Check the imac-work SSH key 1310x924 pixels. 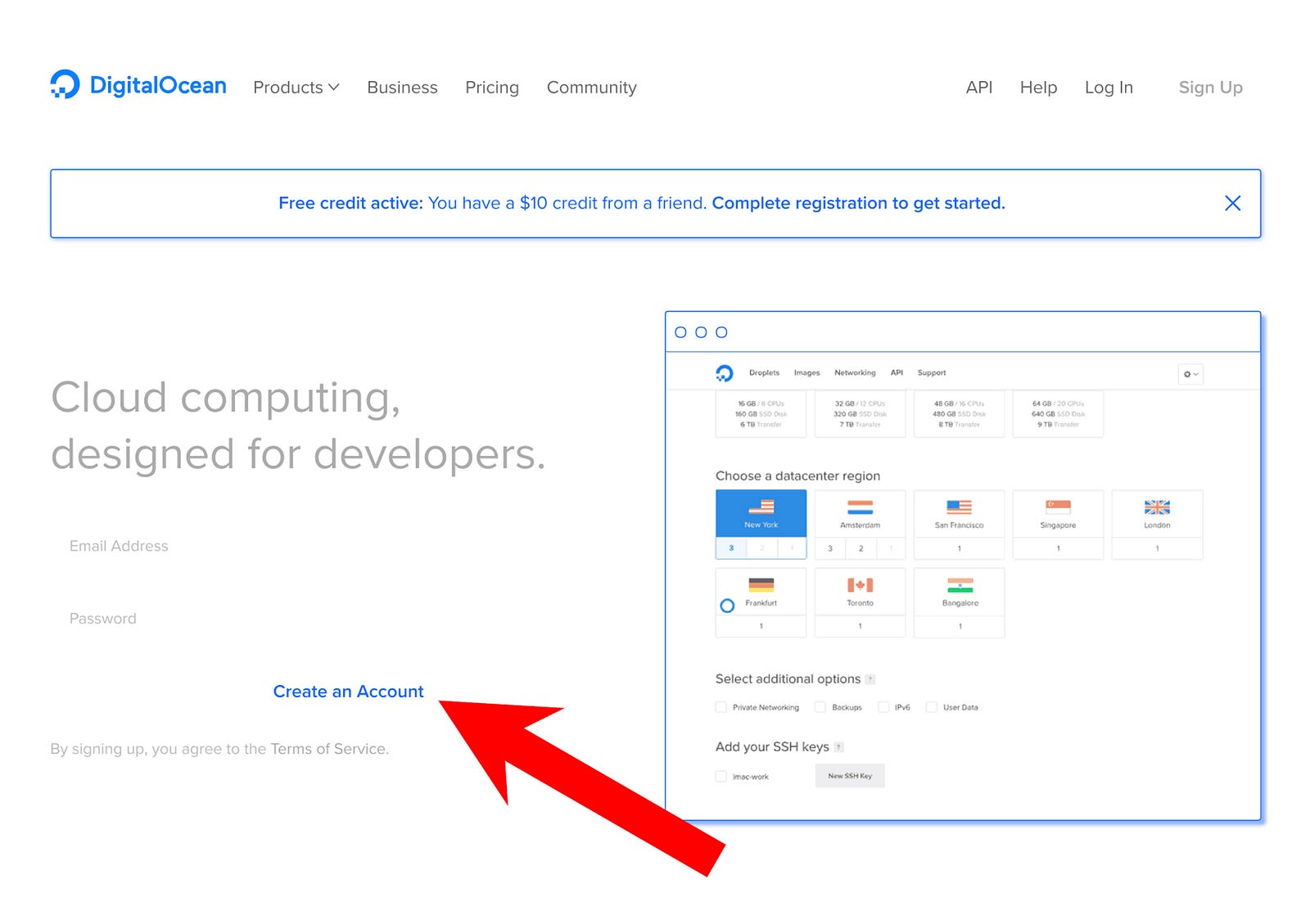click(721, 776)
